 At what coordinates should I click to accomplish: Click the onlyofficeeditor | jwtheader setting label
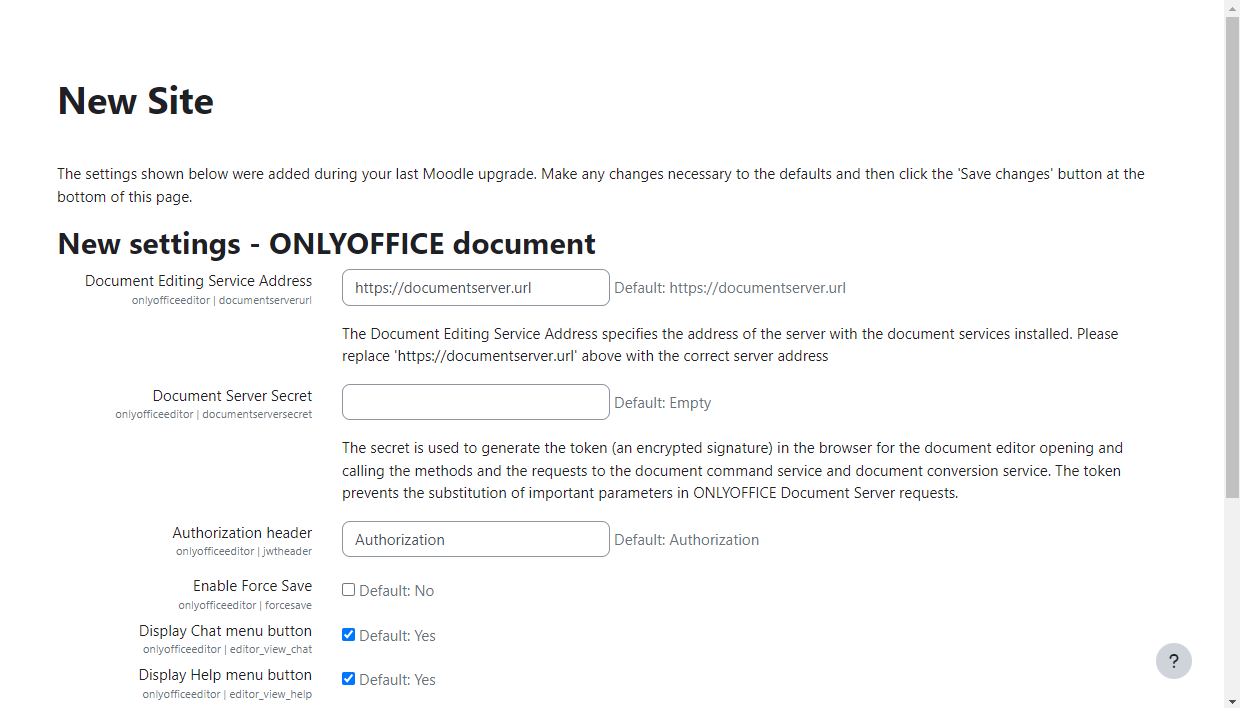(x=243, y=550)
